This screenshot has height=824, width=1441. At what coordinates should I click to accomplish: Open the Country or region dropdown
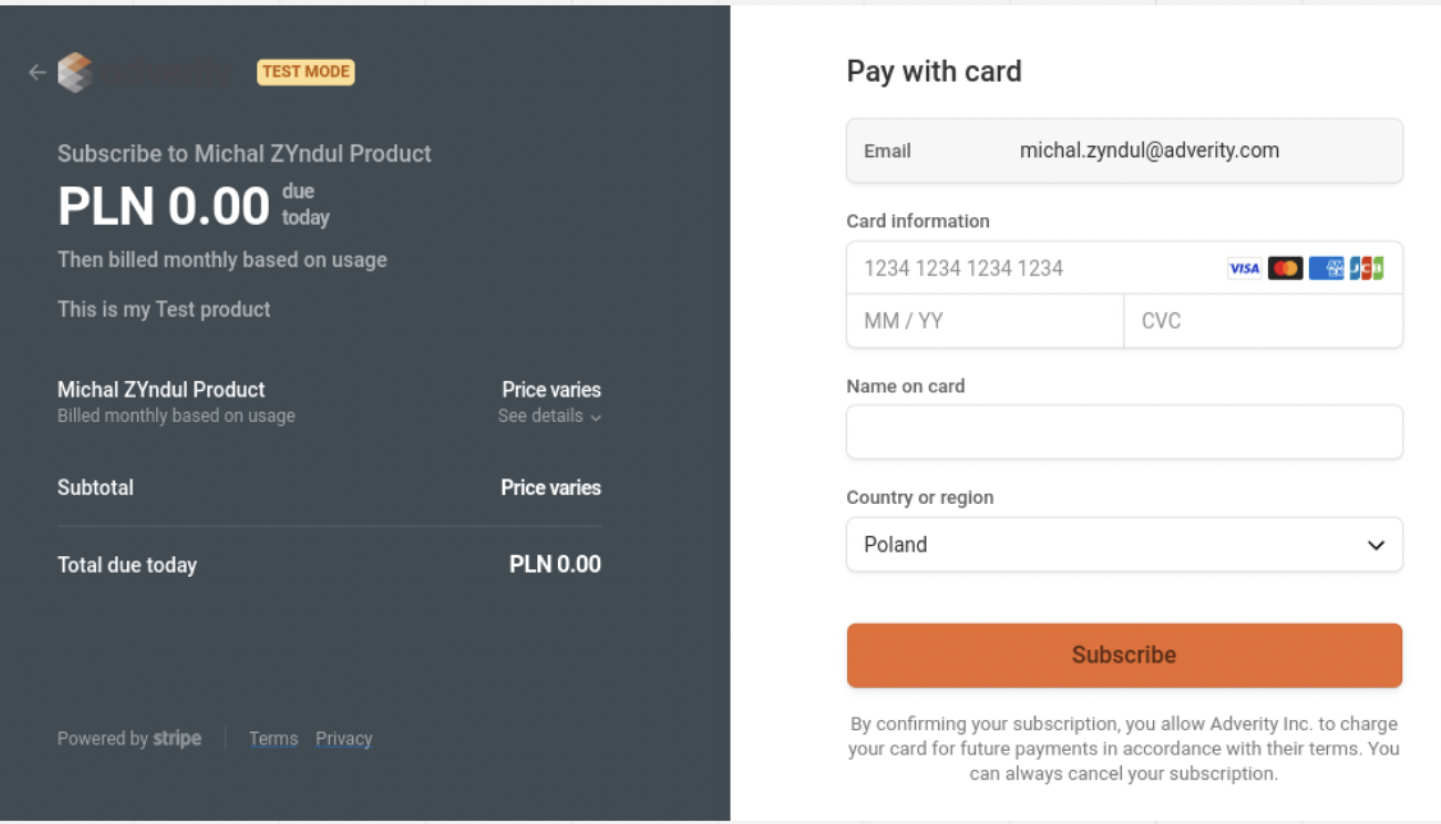tap(1124, 545)
